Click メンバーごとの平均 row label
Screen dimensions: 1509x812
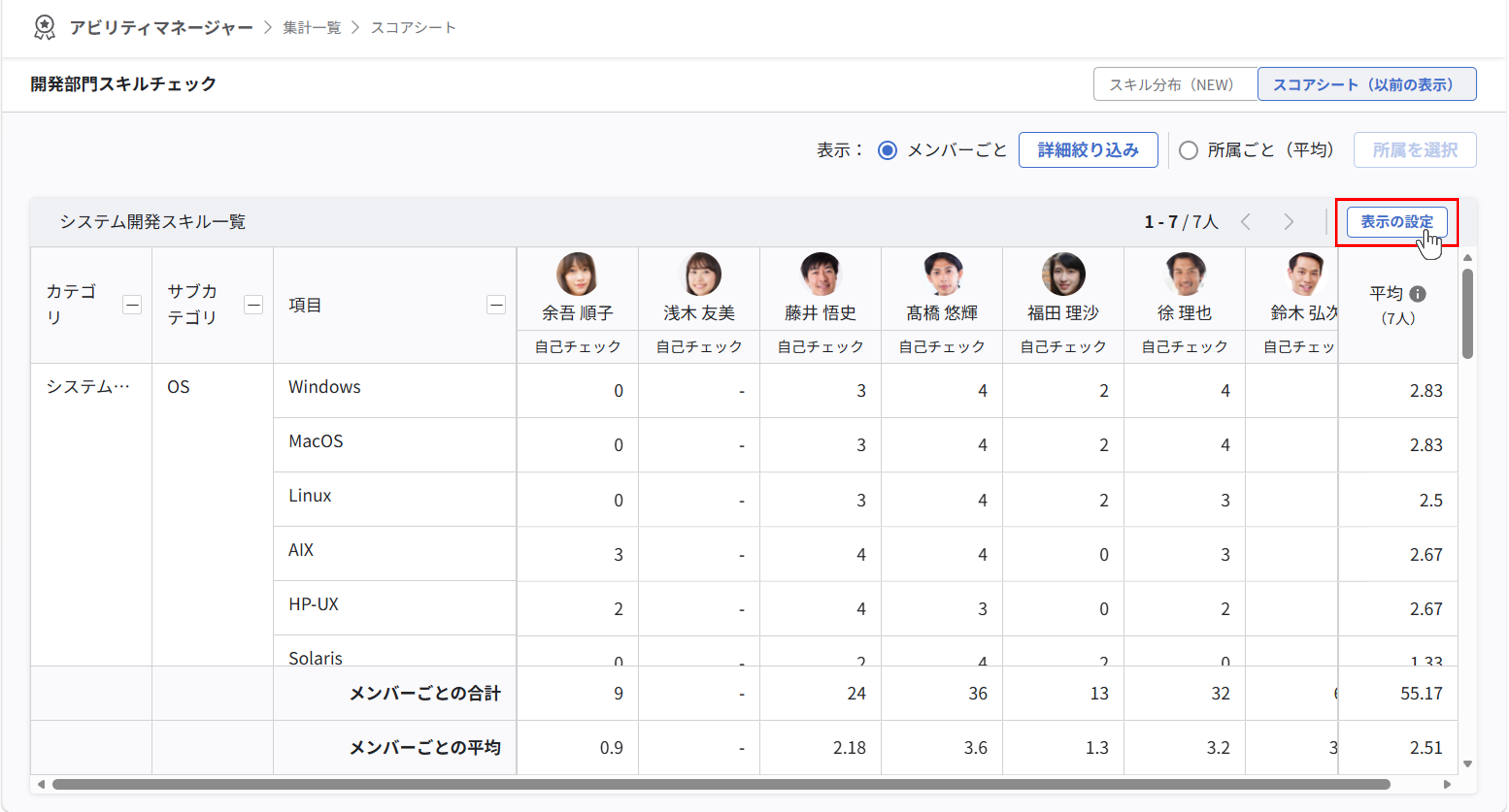pos(425,748)
